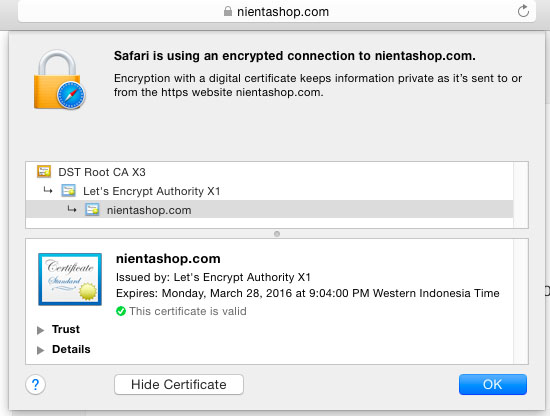Click the Certificate Standard thumbnail image
The width and height of the screenshot is (550, 416).
[70, 279]
